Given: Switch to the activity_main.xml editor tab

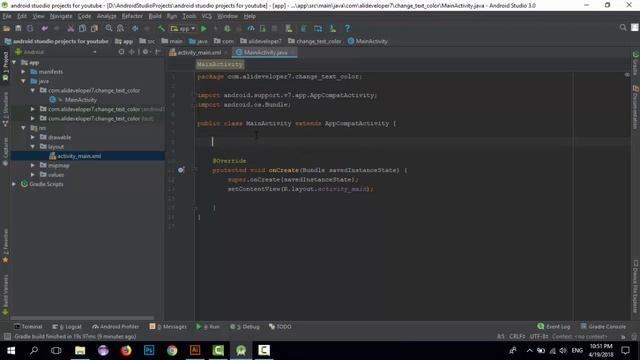Looking at the screenshot, I should (x=199, y=52).
